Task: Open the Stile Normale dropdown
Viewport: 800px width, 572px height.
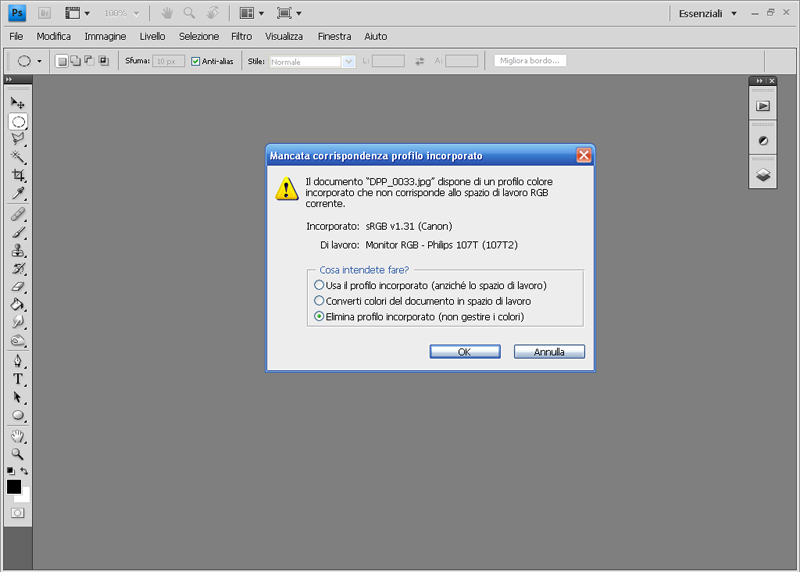Action: 312,62
